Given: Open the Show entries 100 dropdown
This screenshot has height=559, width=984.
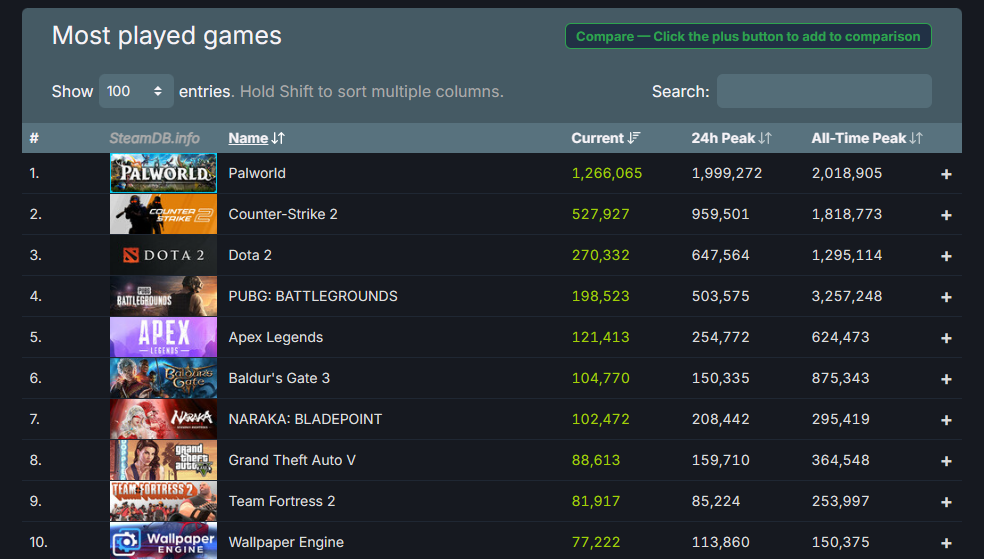Looking at the screenshot, I should (136, 91).
